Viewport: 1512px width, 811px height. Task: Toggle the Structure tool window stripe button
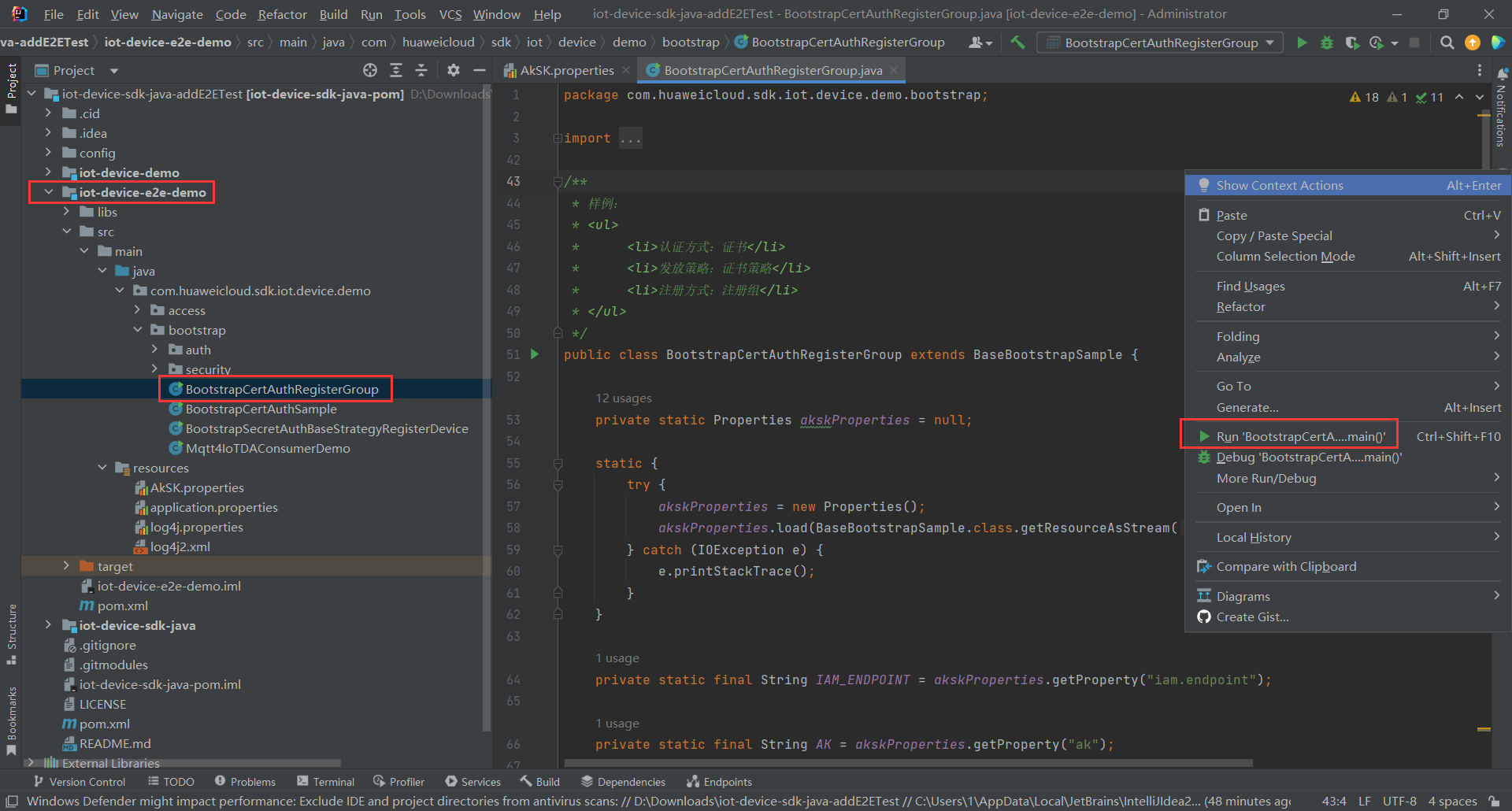(11, 634)
